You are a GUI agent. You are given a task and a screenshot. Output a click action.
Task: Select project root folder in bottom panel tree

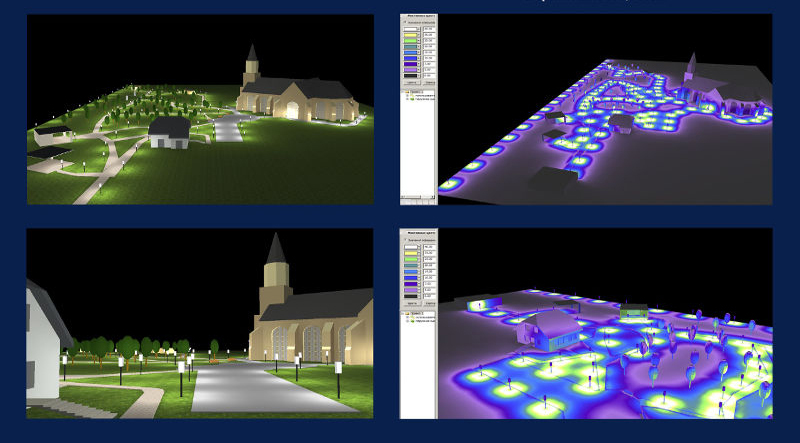click(x=417, y=313)
